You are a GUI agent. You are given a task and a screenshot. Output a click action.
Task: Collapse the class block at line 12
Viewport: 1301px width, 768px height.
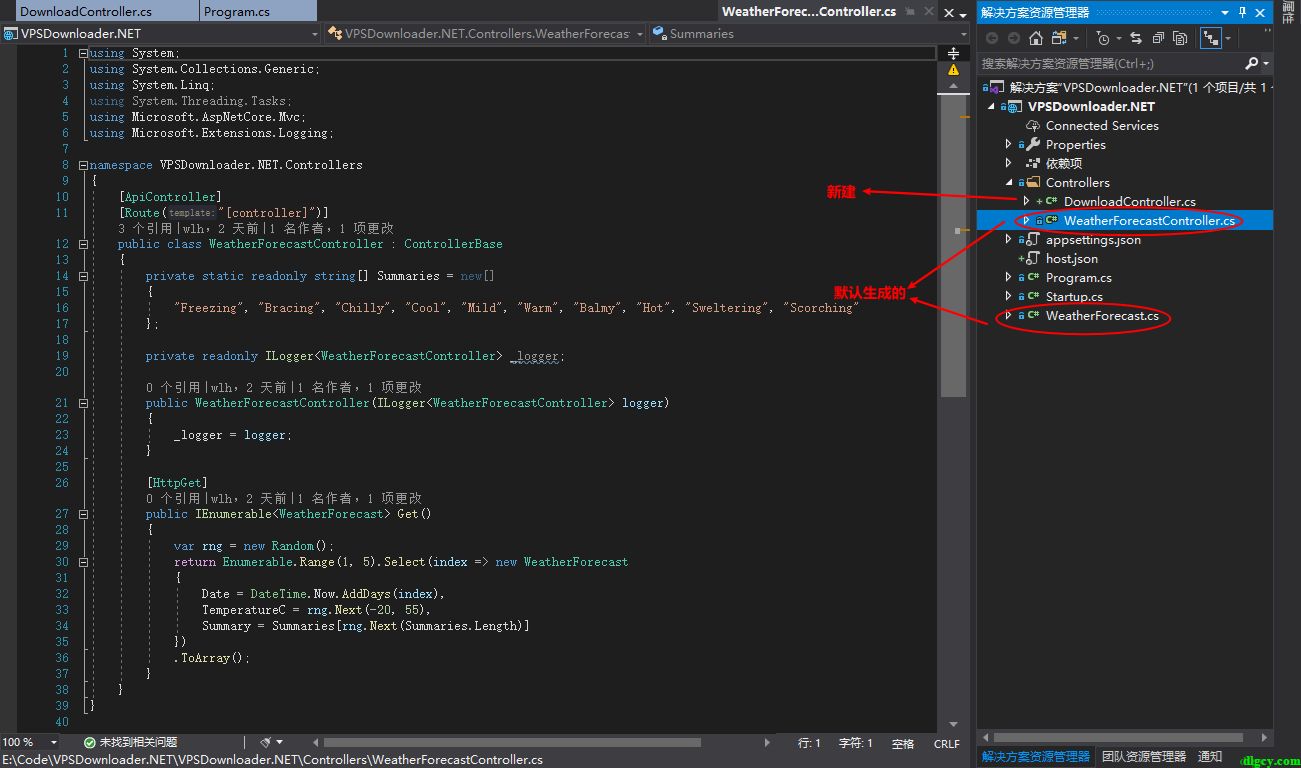pyautogui.click(x=82, y=244)
